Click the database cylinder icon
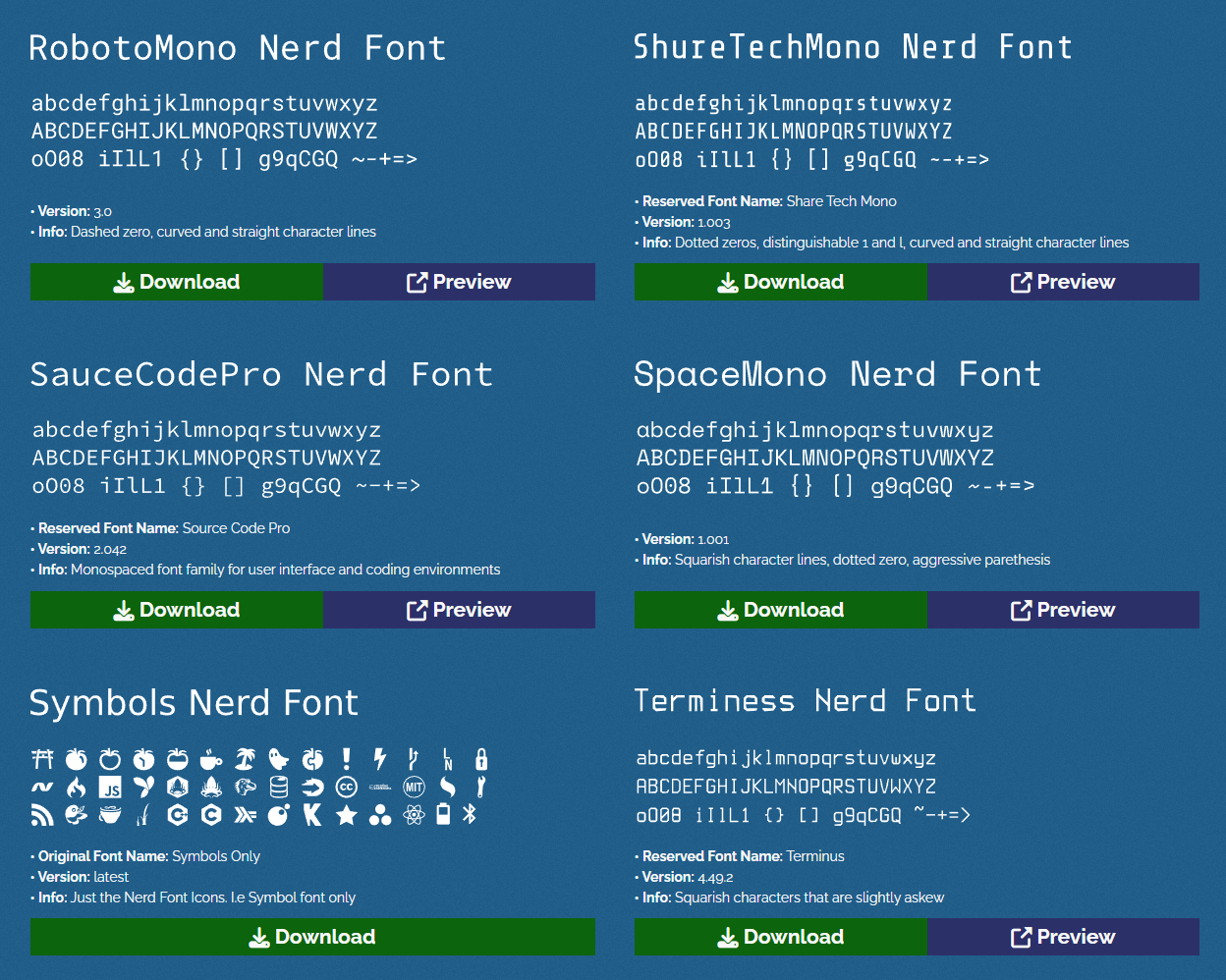Viewport: 1226px width, 980px height. pyautogui.click(x=279, y=788)
